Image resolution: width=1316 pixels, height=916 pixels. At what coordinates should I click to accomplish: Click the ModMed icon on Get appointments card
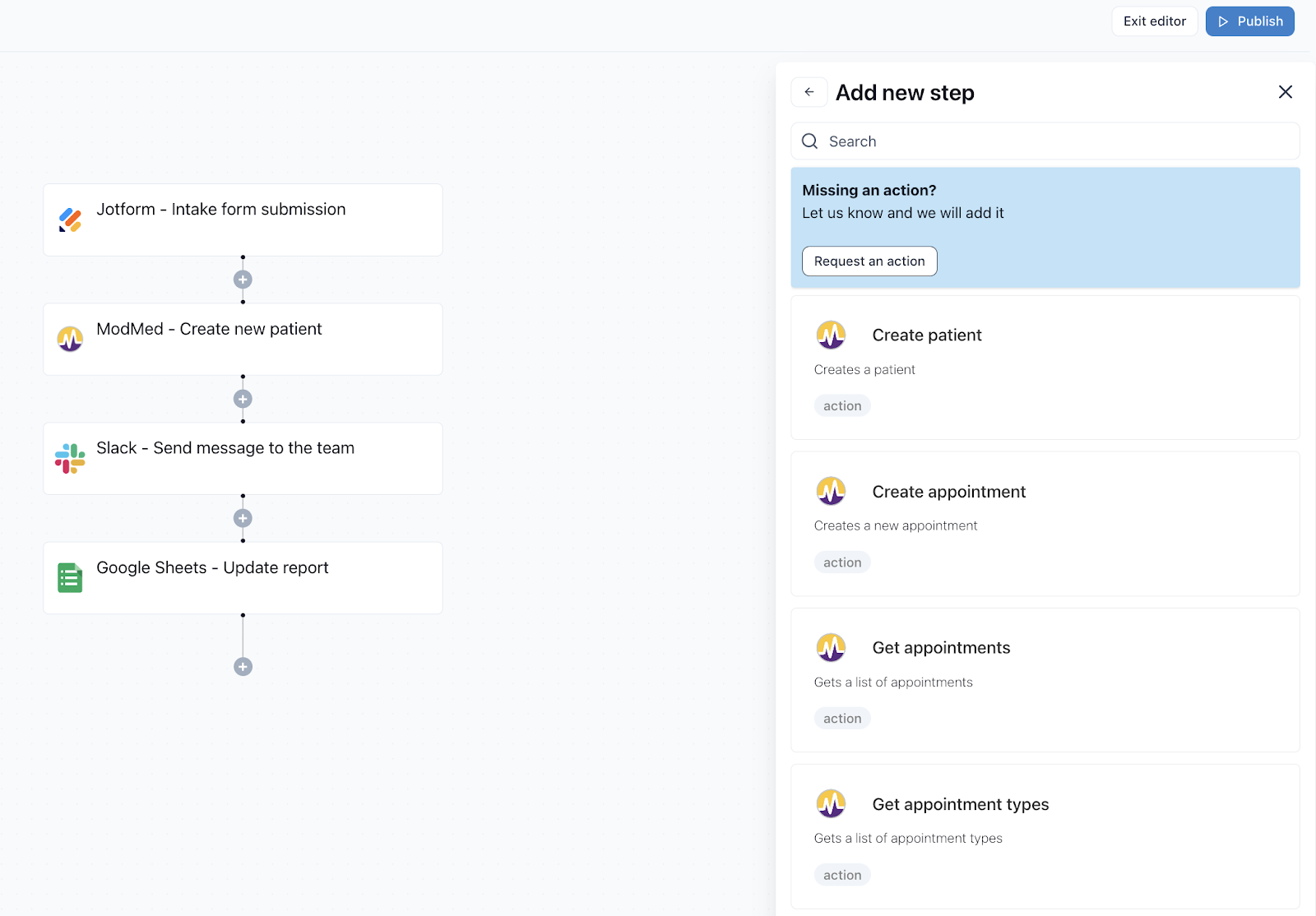(x=832, y=648)
